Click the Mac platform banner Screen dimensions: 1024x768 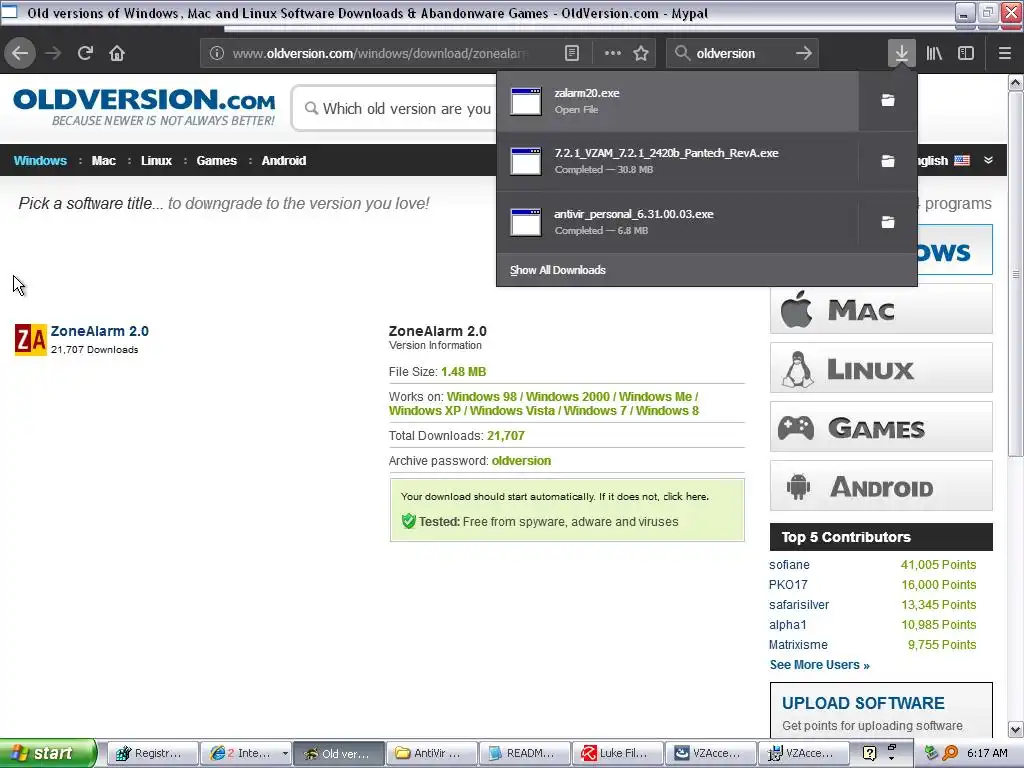click(881, 310)
